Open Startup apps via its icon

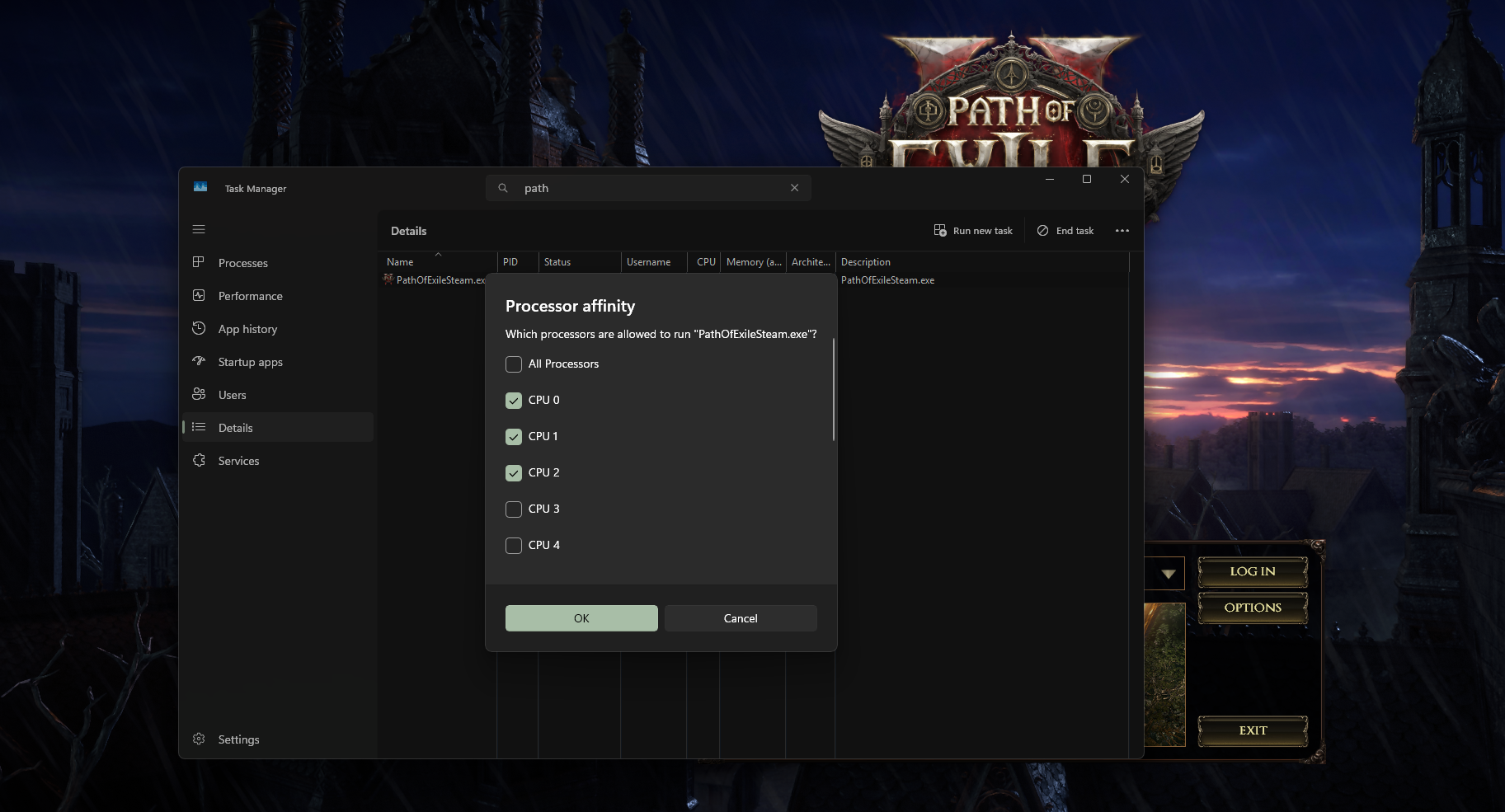199,361
